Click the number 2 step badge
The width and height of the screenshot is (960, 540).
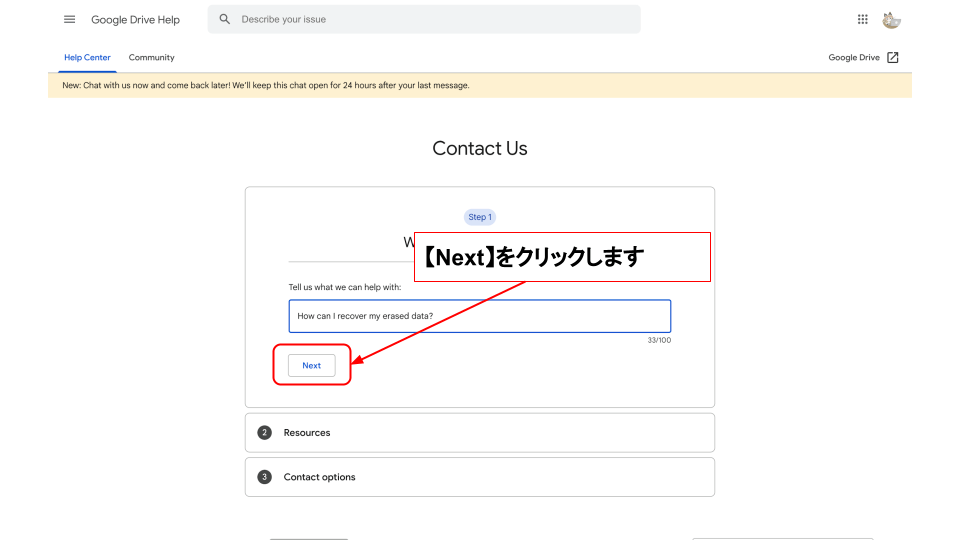(x=264, y=433)
